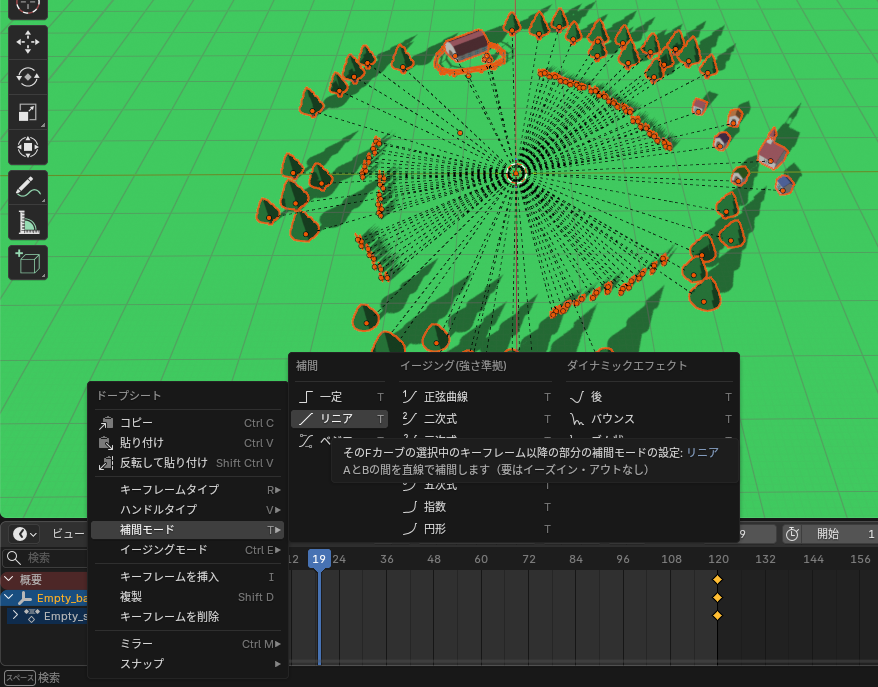Select the Move tool
The image size is (878, 687).
click(x=28, y=41)
